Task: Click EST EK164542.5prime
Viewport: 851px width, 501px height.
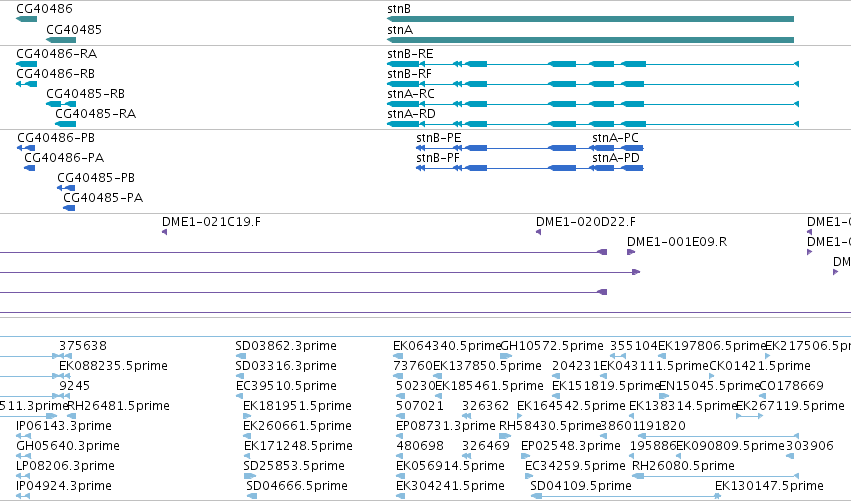Action: [x=571, y=405]
